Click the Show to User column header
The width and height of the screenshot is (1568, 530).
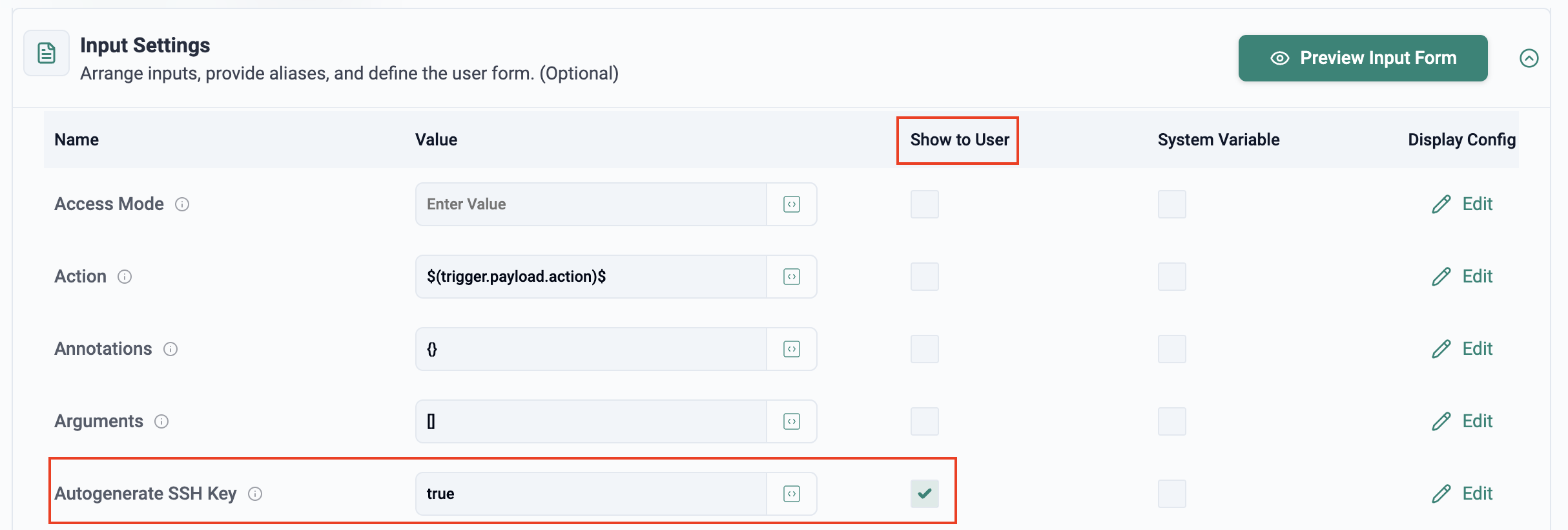click(959, 140)
